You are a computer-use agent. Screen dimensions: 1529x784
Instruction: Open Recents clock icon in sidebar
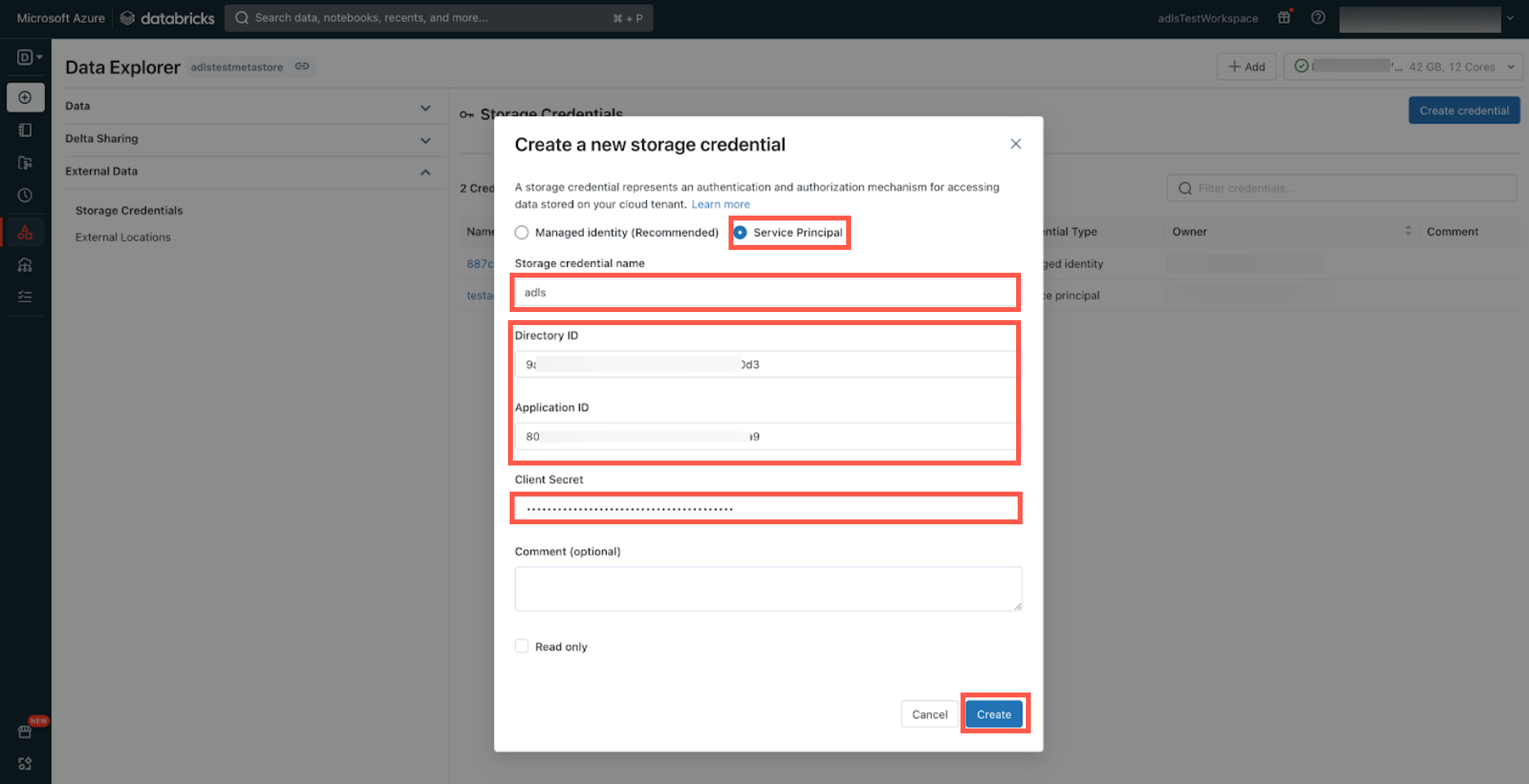pyautogui.click(x=25, y=195)
